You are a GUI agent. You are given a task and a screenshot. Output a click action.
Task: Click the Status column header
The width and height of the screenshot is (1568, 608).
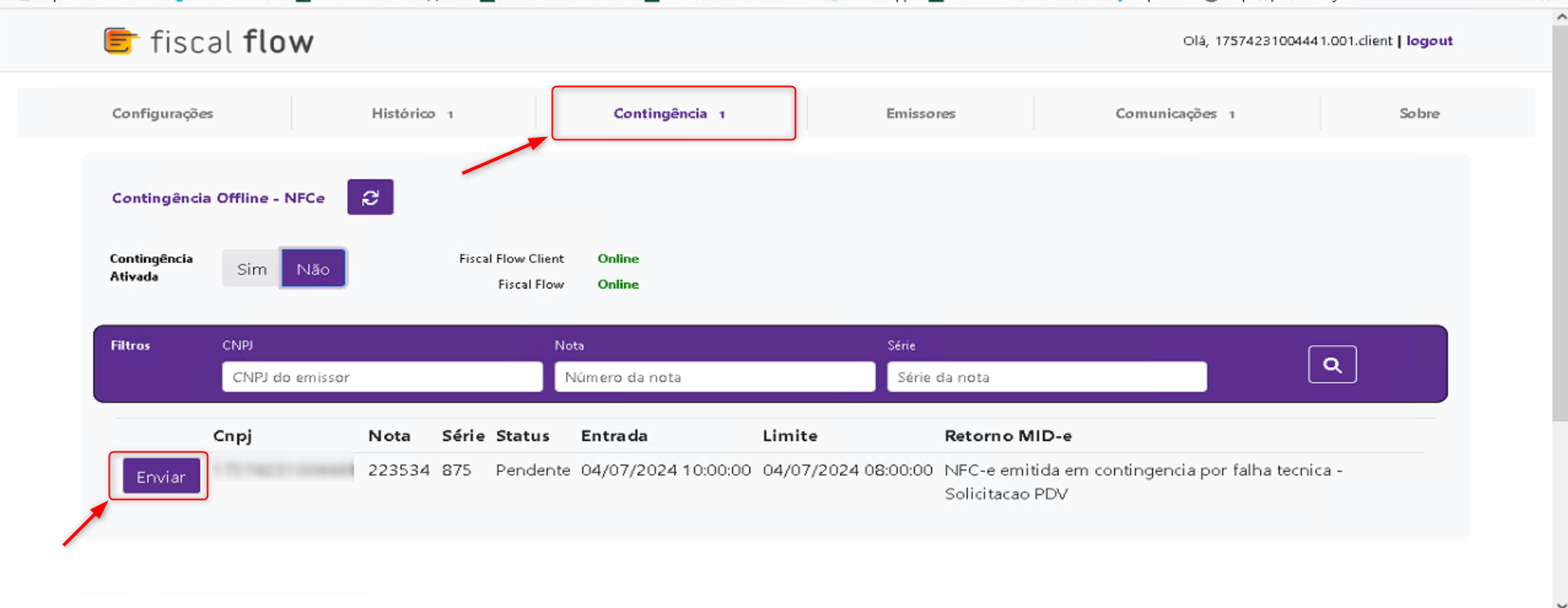tap(522, 436)
